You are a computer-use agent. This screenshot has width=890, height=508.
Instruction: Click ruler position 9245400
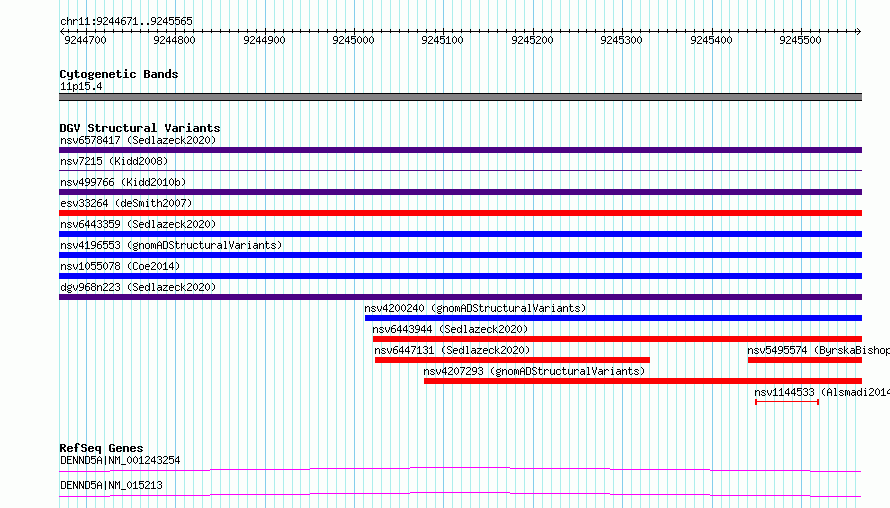click(x=711, y=40)
